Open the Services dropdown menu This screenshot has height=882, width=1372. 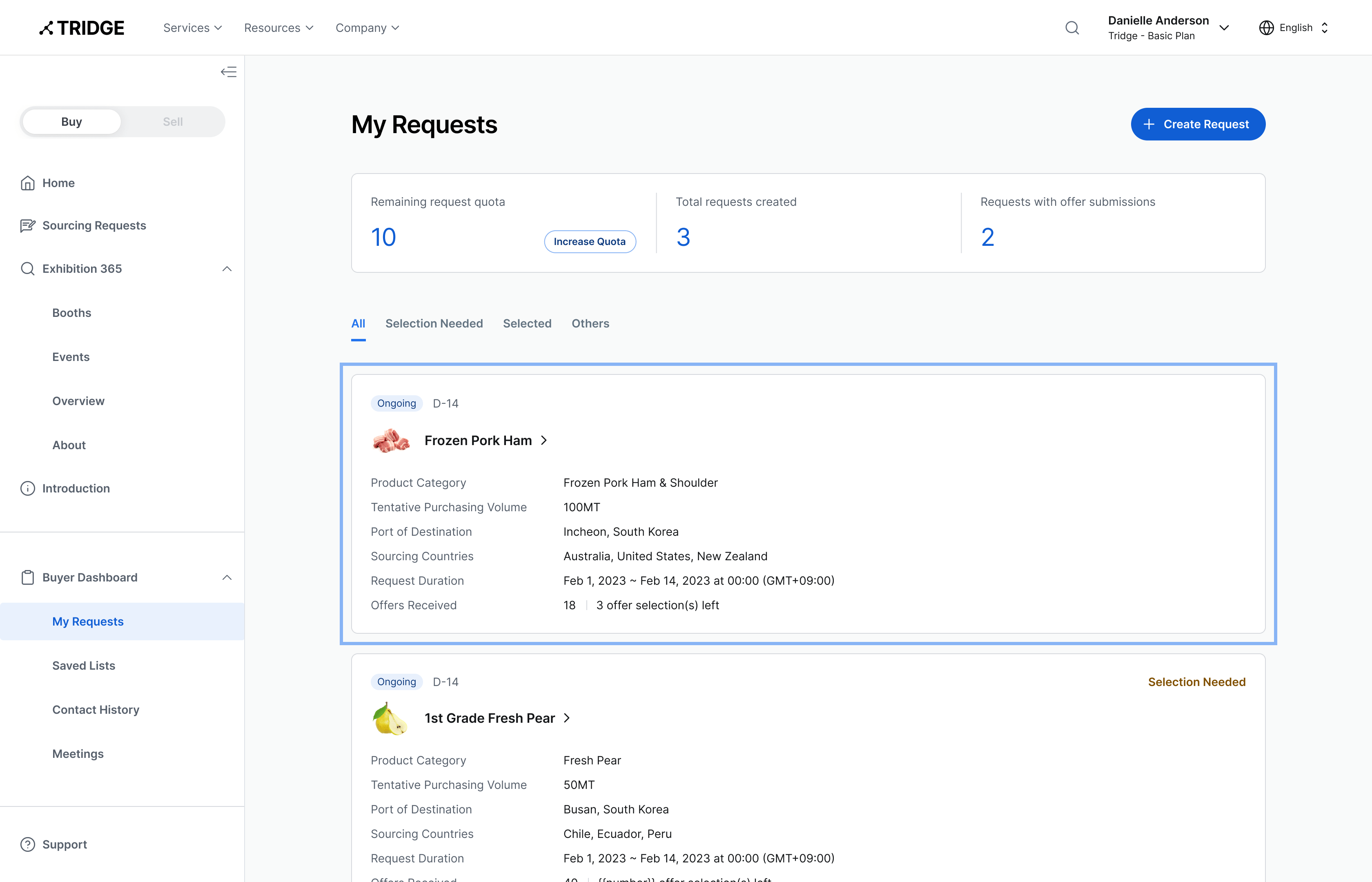click(x=192, y=27)
